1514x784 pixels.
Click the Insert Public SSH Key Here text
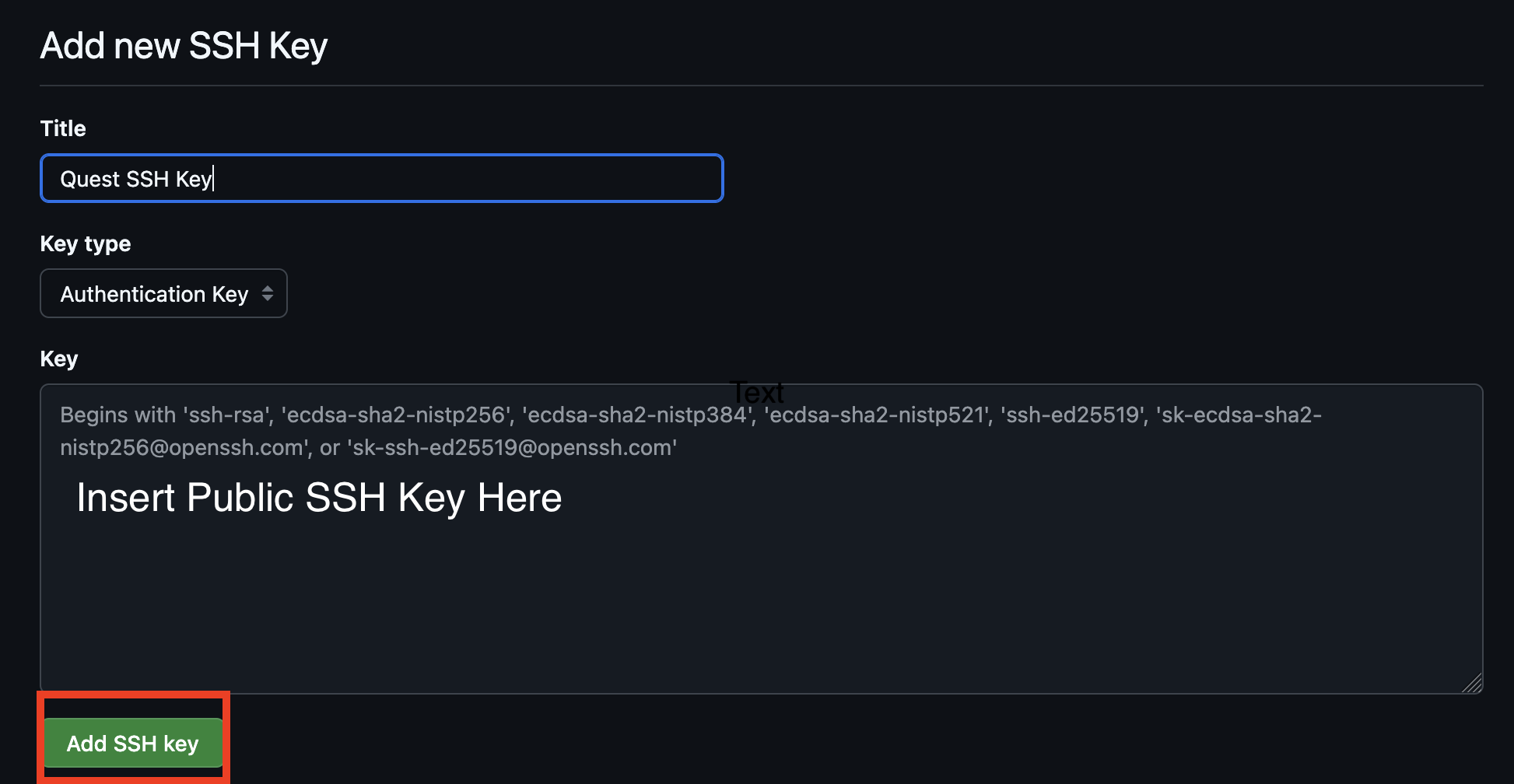tap(319, 498)
